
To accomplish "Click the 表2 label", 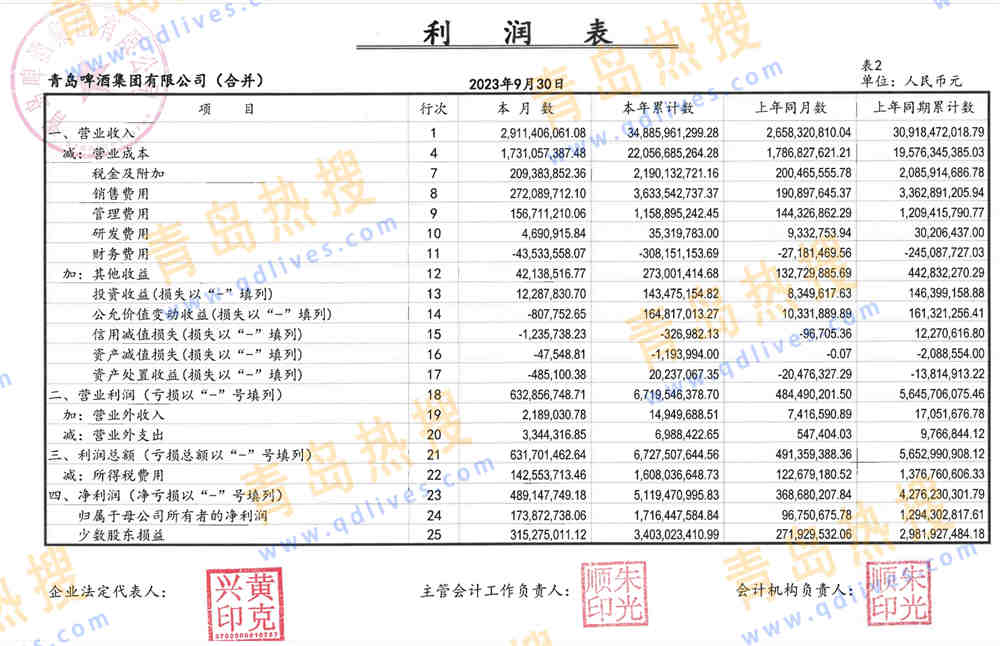I will pos(871,65).
